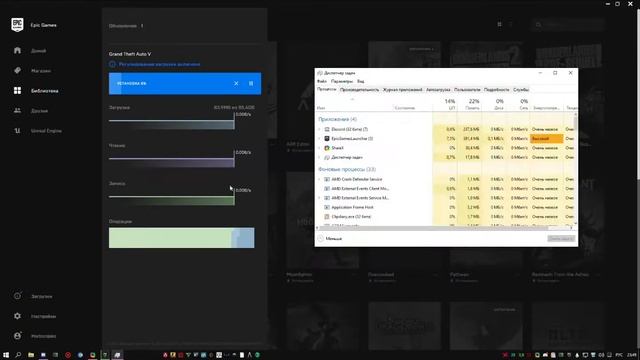
Task: Switch to the Производительность tab
Action: 359,90
